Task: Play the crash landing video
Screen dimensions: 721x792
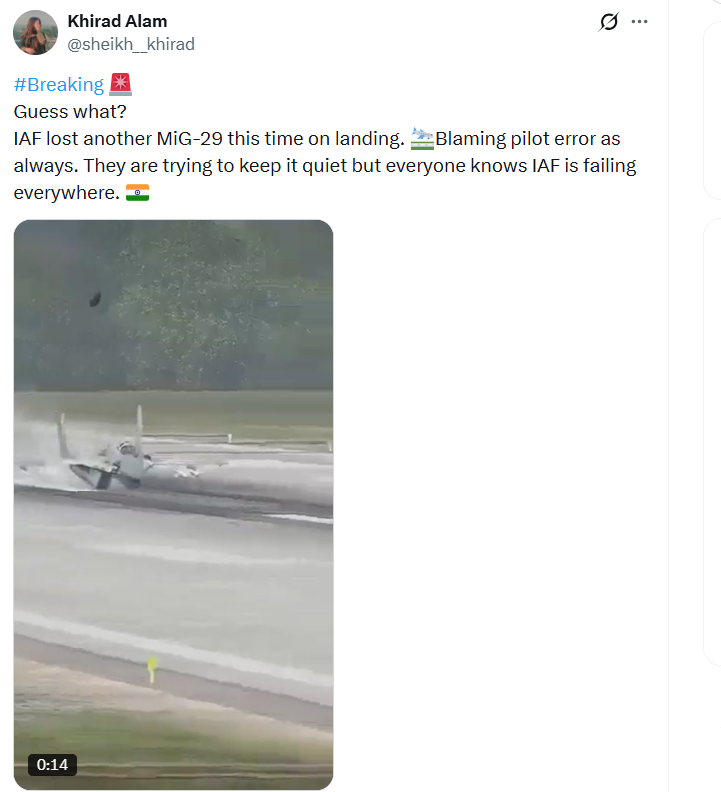Action: click(173, 505)
